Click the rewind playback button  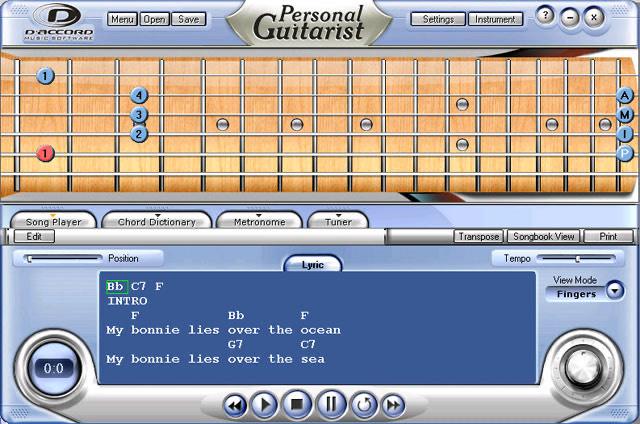[x=235, y=405]
